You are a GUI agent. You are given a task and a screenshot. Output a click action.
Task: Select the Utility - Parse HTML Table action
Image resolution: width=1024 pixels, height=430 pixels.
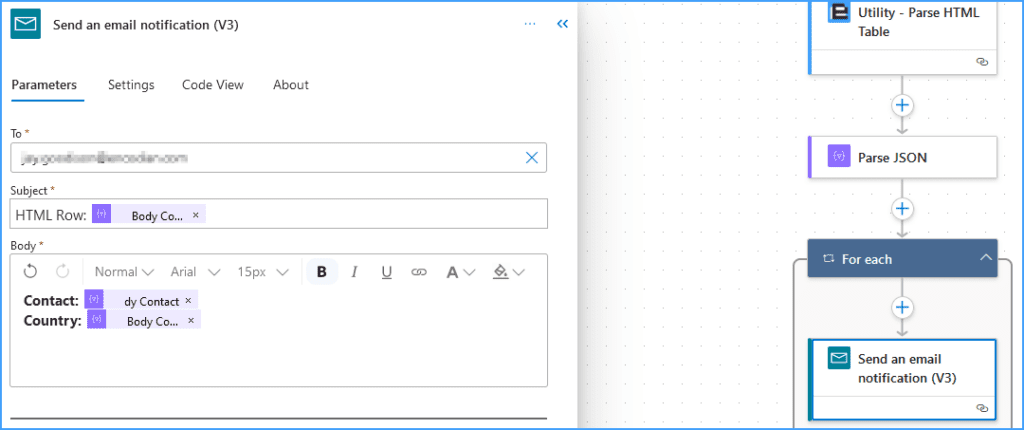click(903, 37)
